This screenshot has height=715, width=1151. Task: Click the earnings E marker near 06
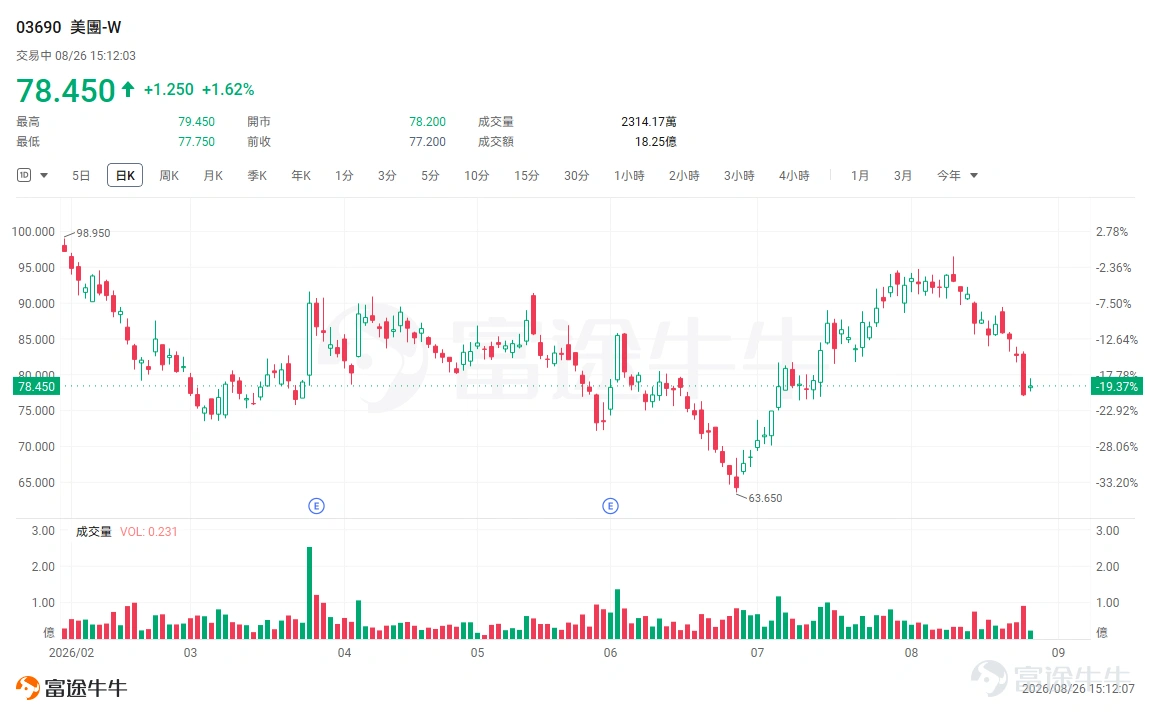[610, 506]
